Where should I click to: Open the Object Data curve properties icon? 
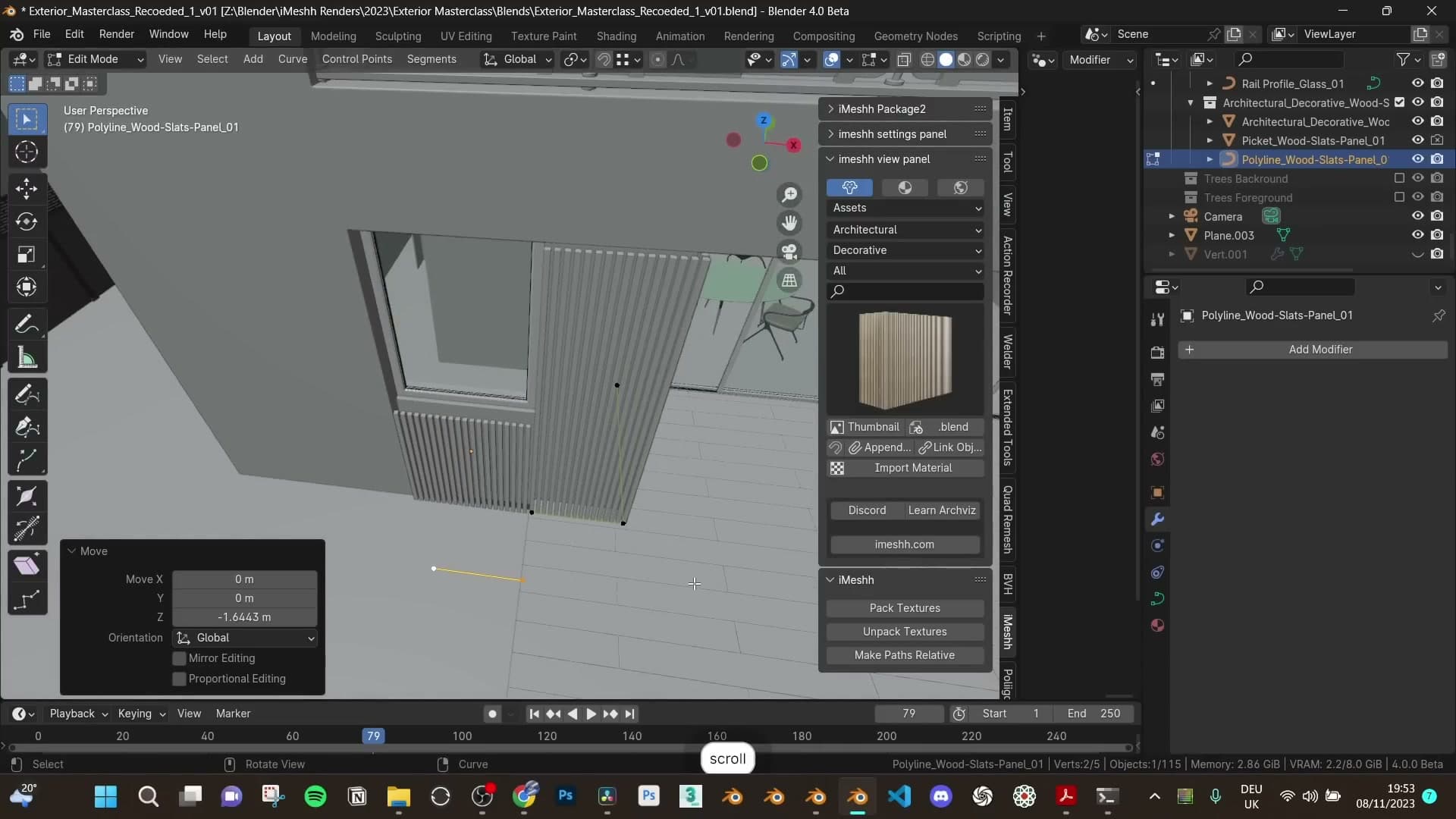pyautogui.click(x=1157, y=599)
